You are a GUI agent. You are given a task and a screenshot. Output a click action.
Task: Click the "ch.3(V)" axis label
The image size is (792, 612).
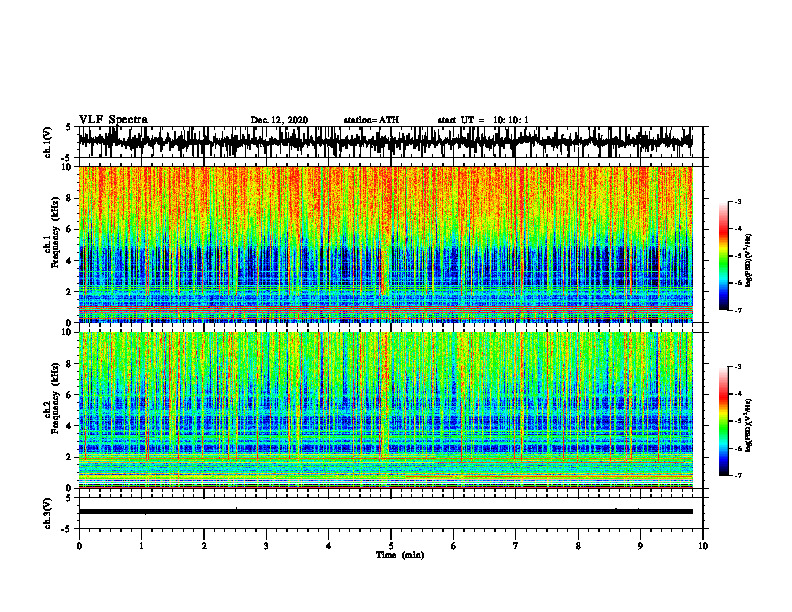coord(48,514)
